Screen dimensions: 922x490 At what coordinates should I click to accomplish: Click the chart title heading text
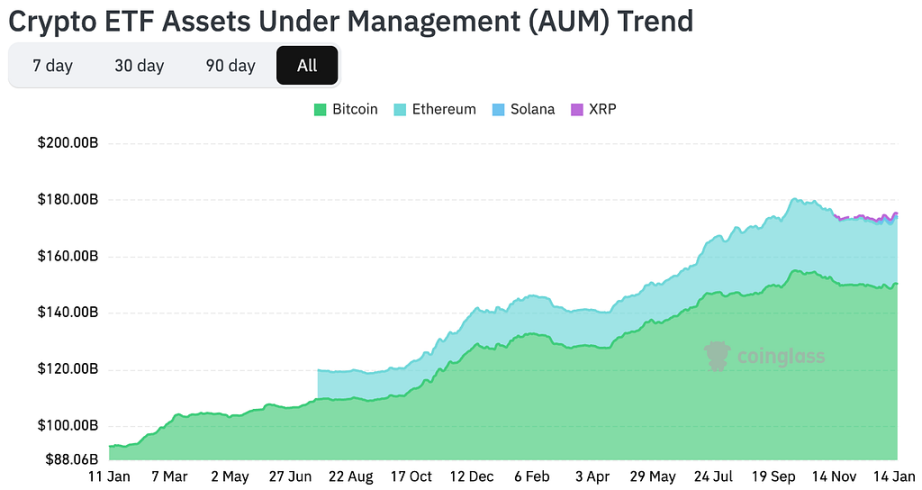tap(351, 20)
